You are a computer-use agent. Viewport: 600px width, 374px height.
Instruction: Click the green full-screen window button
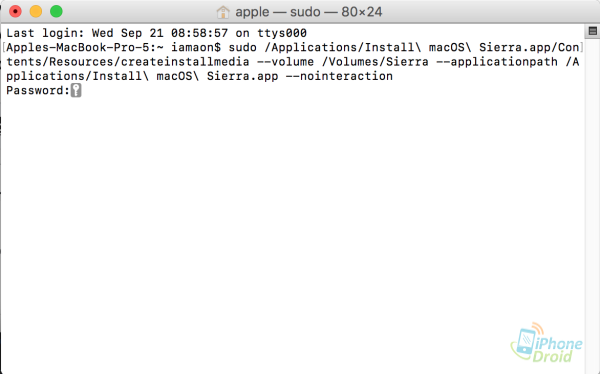(x=56, y=11)
